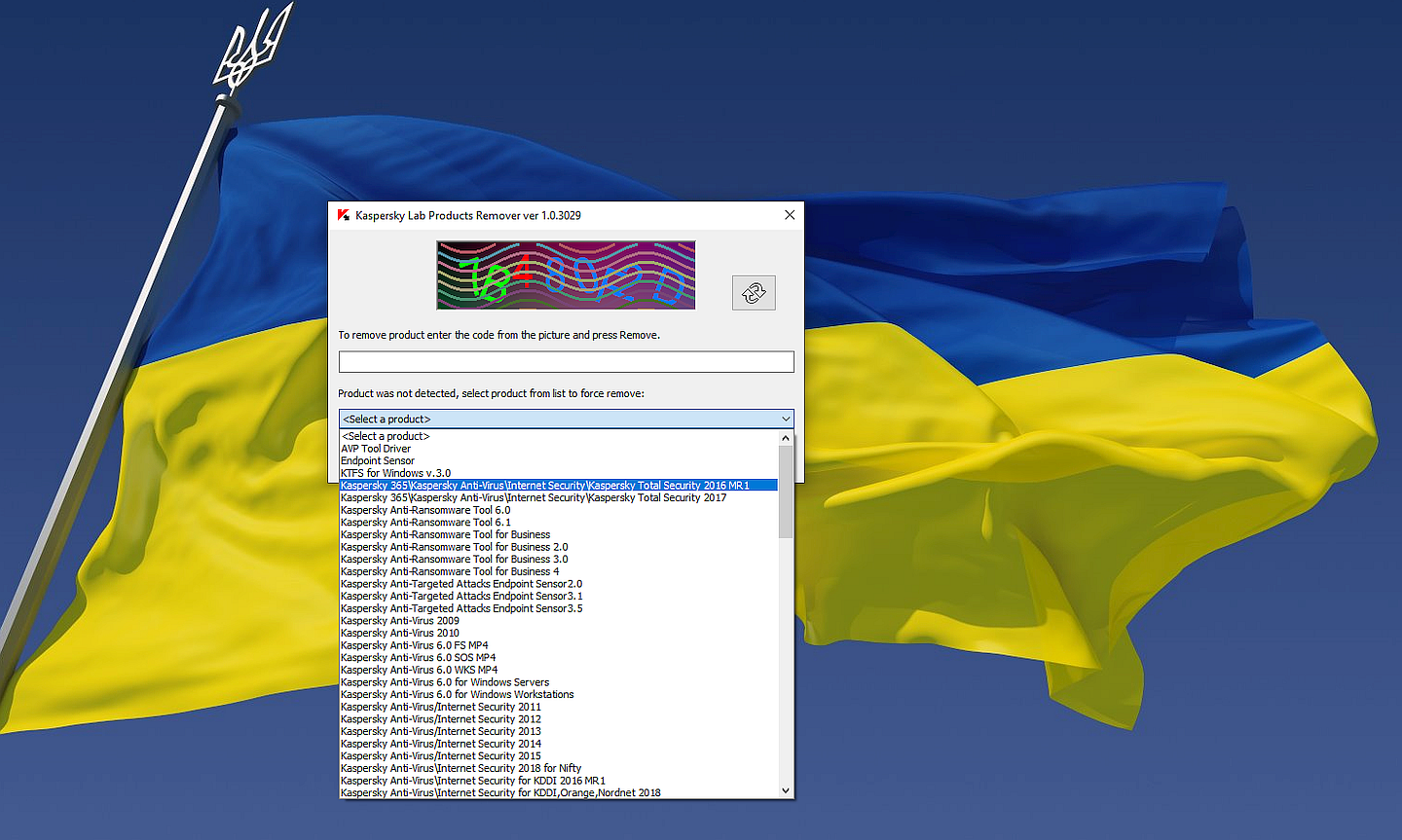Choose Anti-Virus/Internet Security 2012
Screen dimensions: 1402x840
[x=559, y=719]
